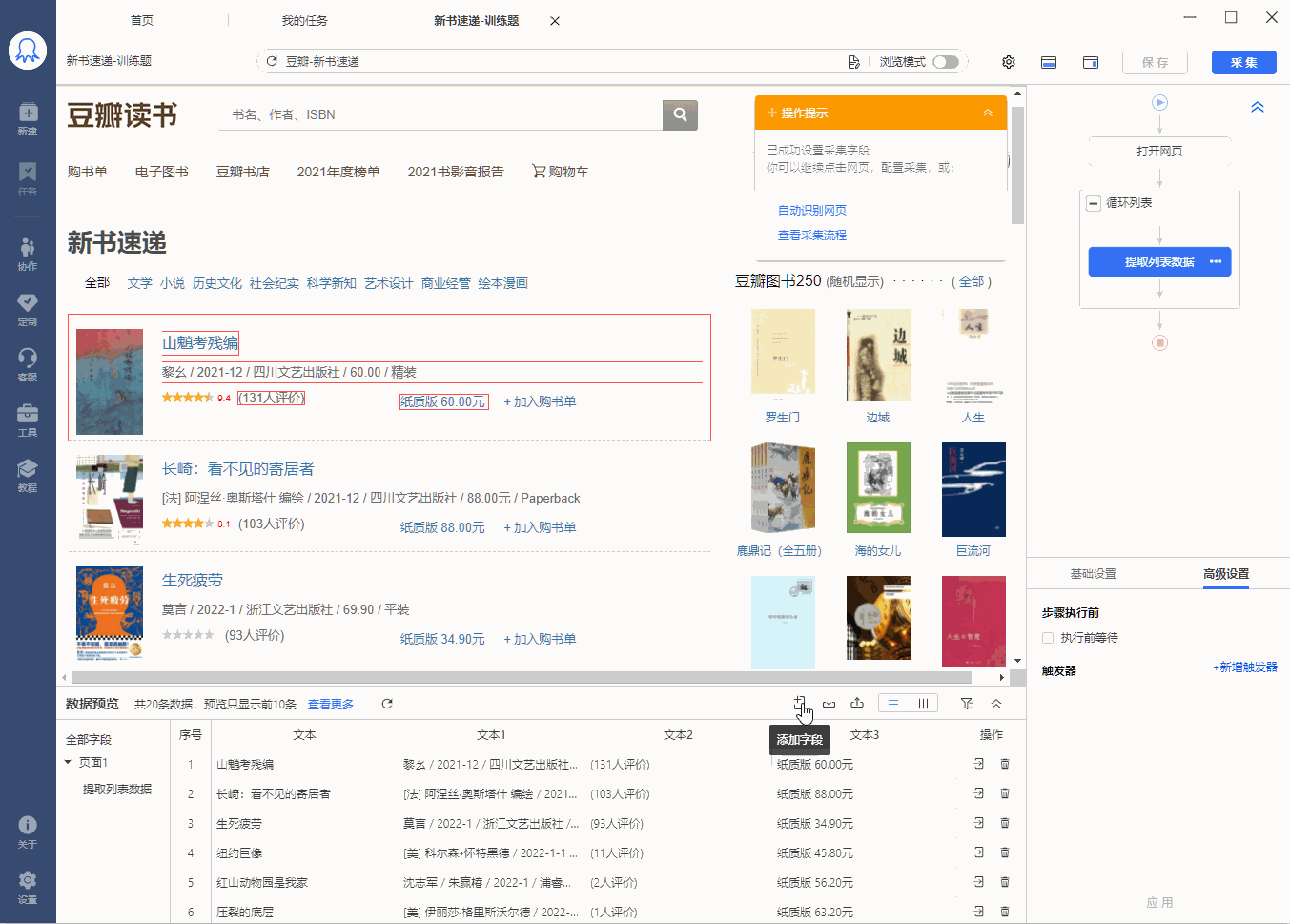Collapse the workflow panel double chevron
The width and height of the screenshot is (1290, 924).
[1258, 107]
